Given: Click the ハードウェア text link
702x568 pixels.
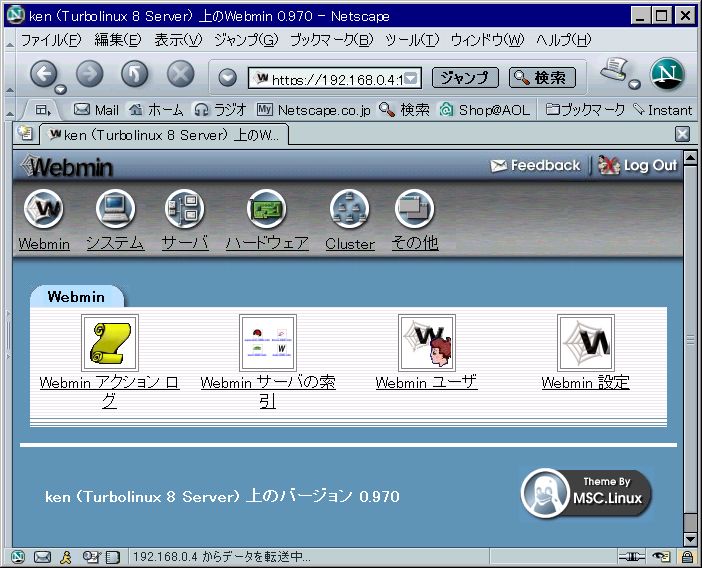Looking at the screenshot, I should (267, 243).
